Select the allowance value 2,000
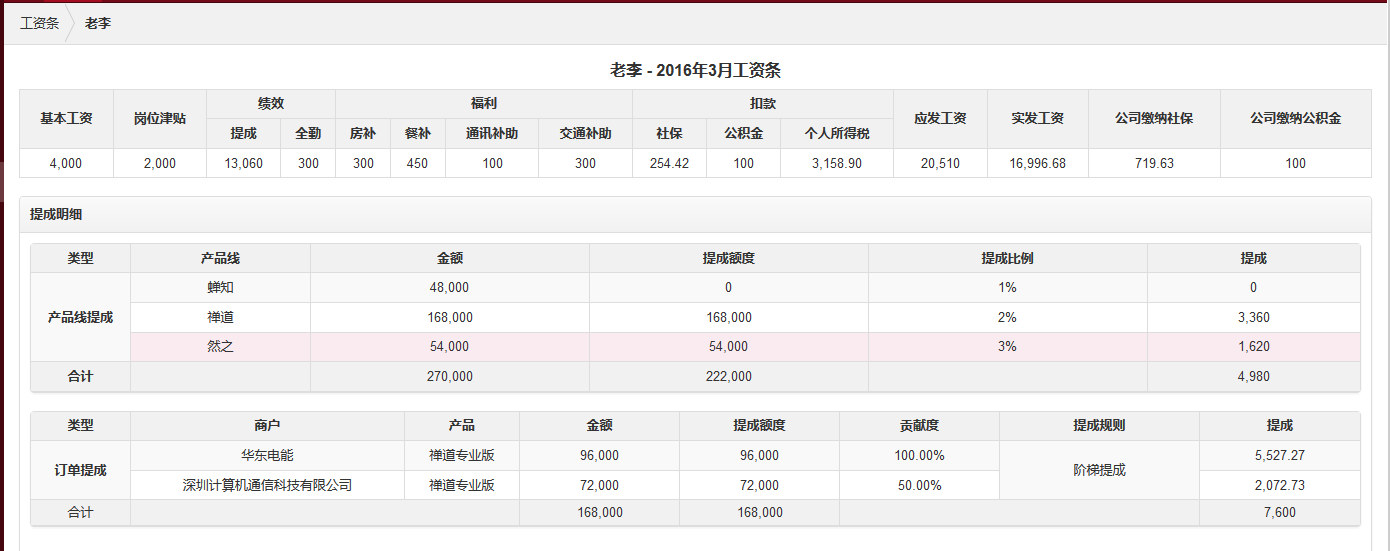Screen dimensions: 1390x551 [x=160, y=163]
